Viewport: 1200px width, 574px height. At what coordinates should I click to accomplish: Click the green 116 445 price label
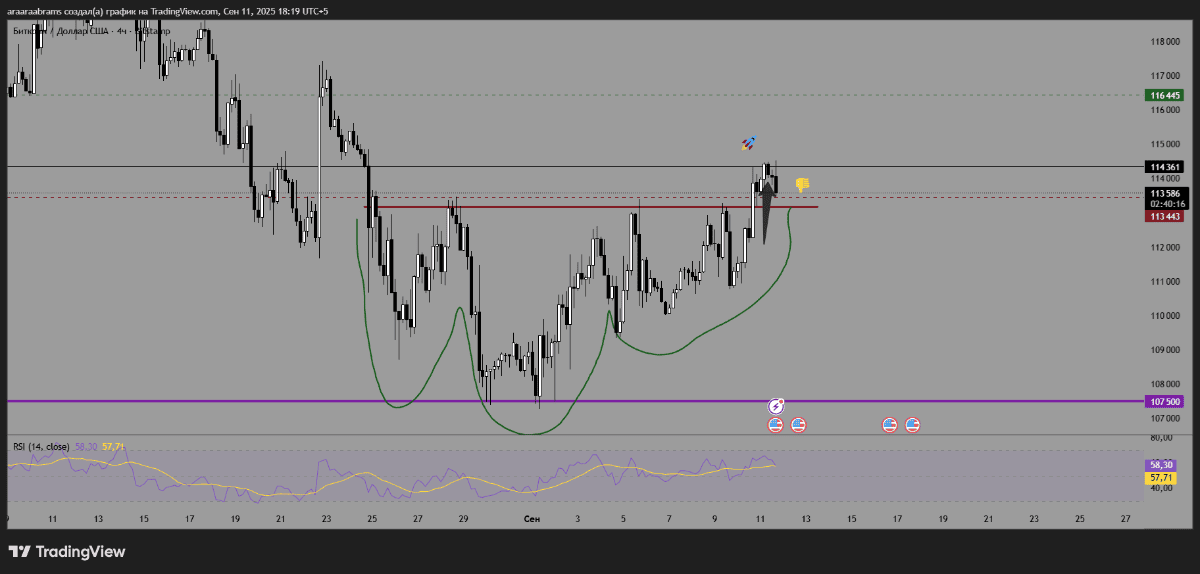(1165, 96)
